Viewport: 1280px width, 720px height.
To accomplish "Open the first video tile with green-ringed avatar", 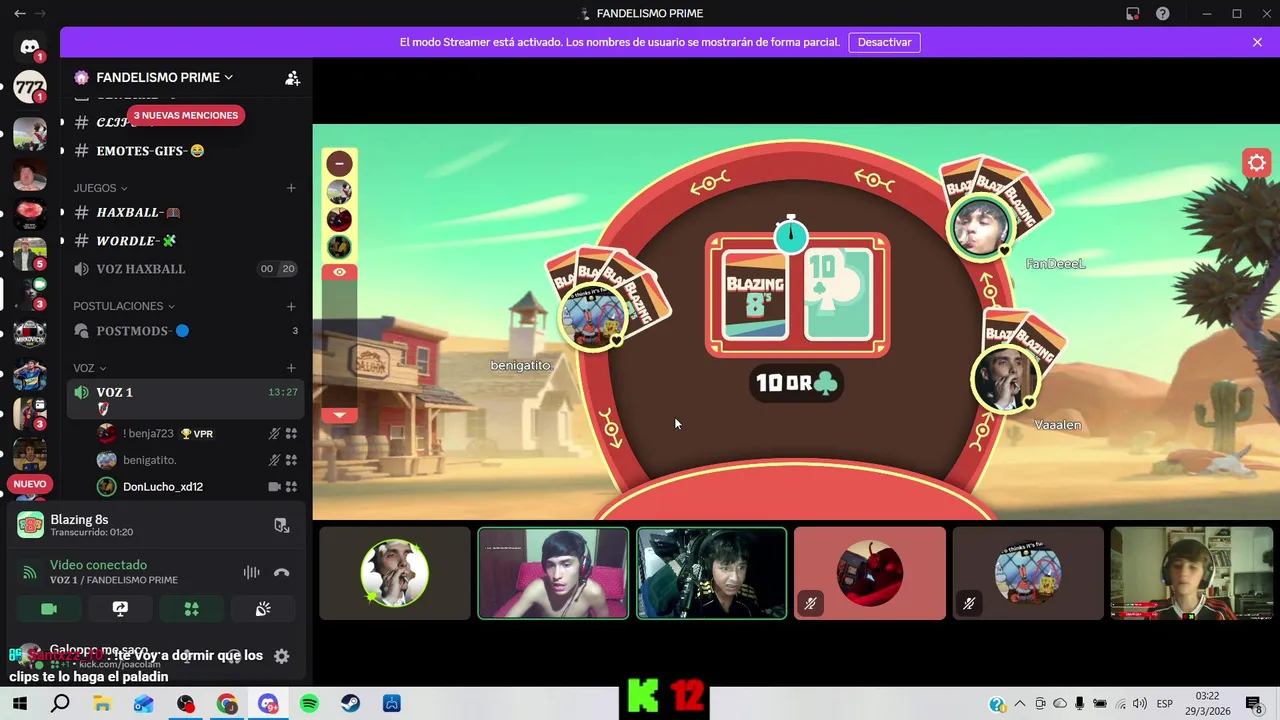I will 395,573.
